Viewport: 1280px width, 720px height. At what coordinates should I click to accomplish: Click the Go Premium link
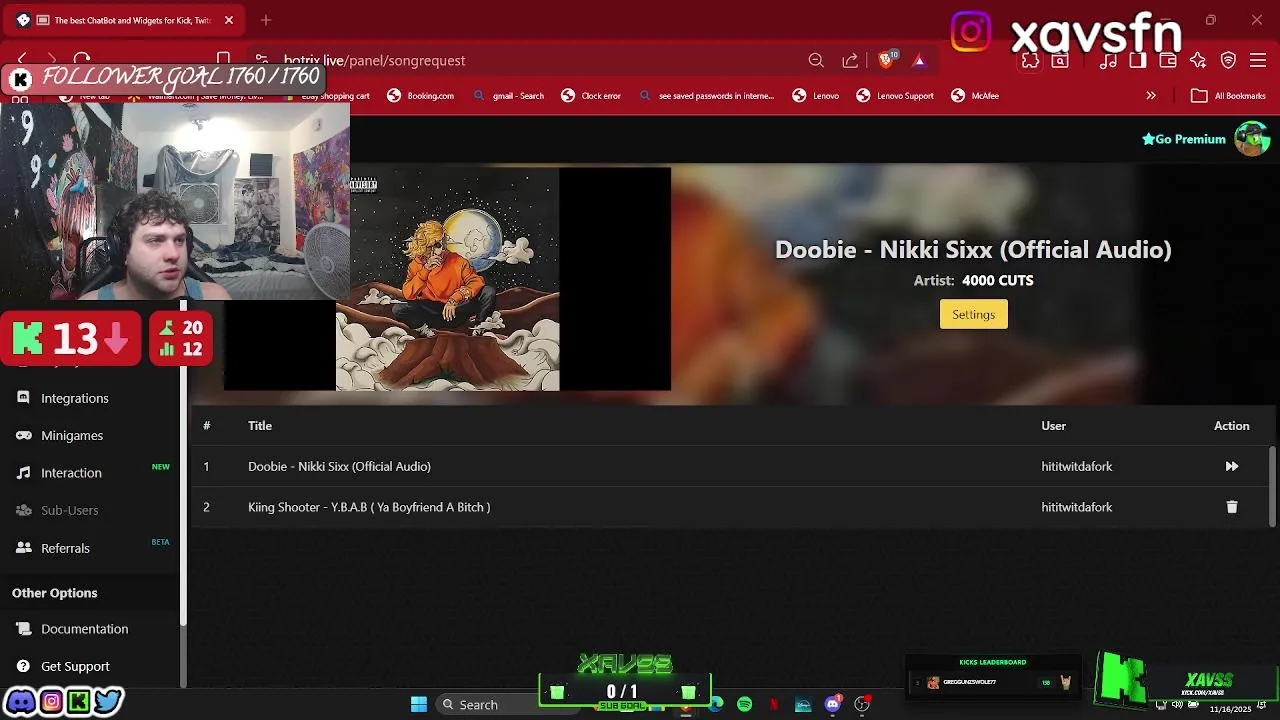coord(1184,139)
